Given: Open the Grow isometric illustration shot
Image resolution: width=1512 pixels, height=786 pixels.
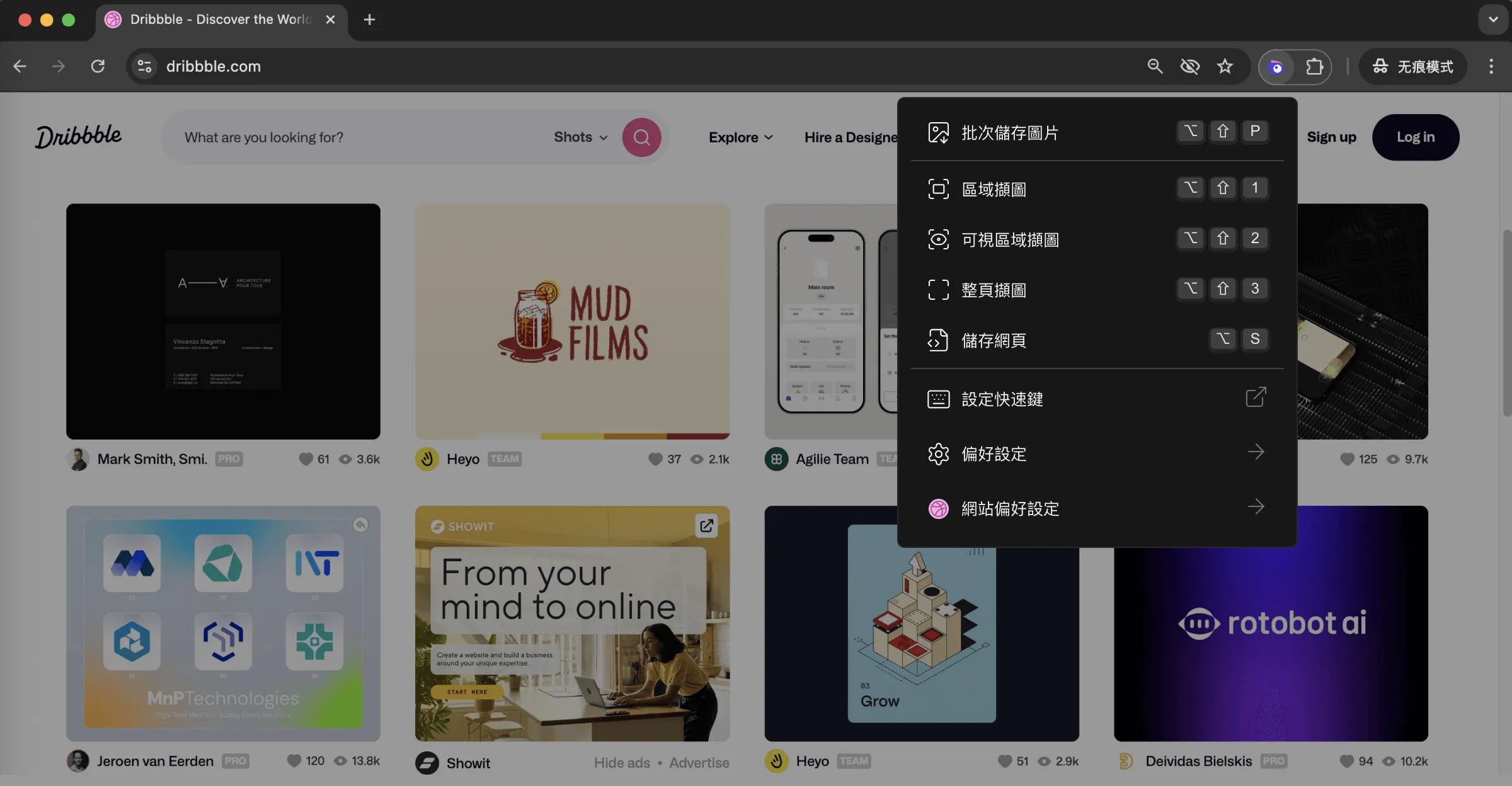Looking at the screenshot, I should pyautogui.click(x=922, y=644).
